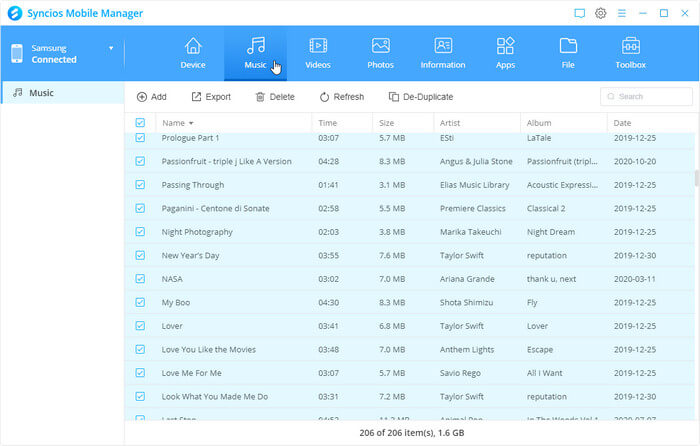Open the Device home tab
Viewport: 700px width, 446px height.
(193, 53)
